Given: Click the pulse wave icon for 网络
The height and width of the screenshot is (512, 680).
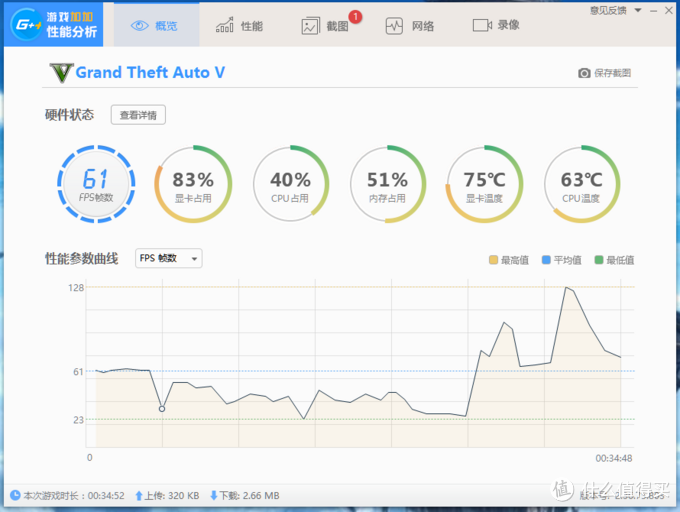Looking at the screenshot, I should coord(394,26).
